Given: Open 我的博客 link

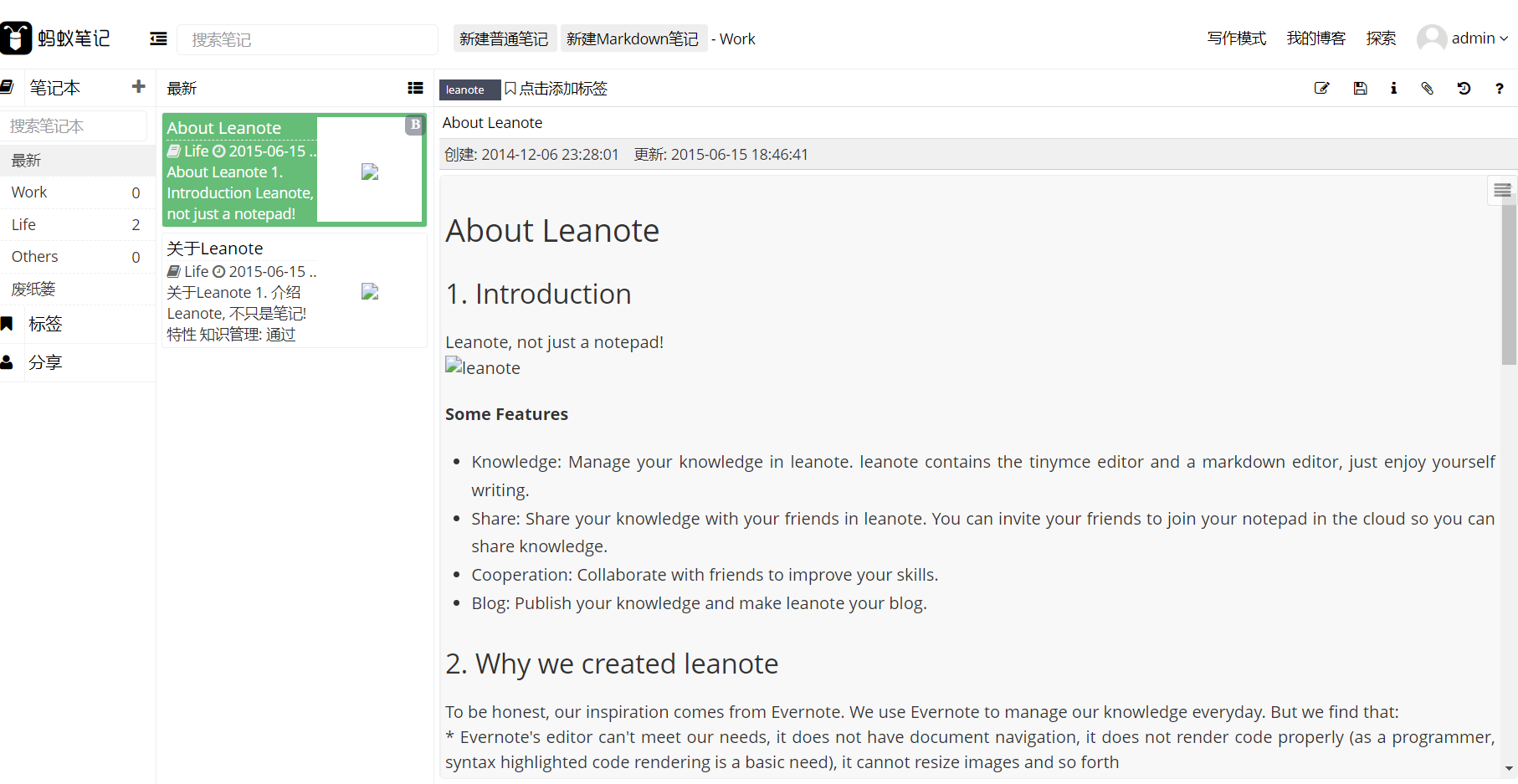Looking at the screenshot, I should click(1316, 38).
